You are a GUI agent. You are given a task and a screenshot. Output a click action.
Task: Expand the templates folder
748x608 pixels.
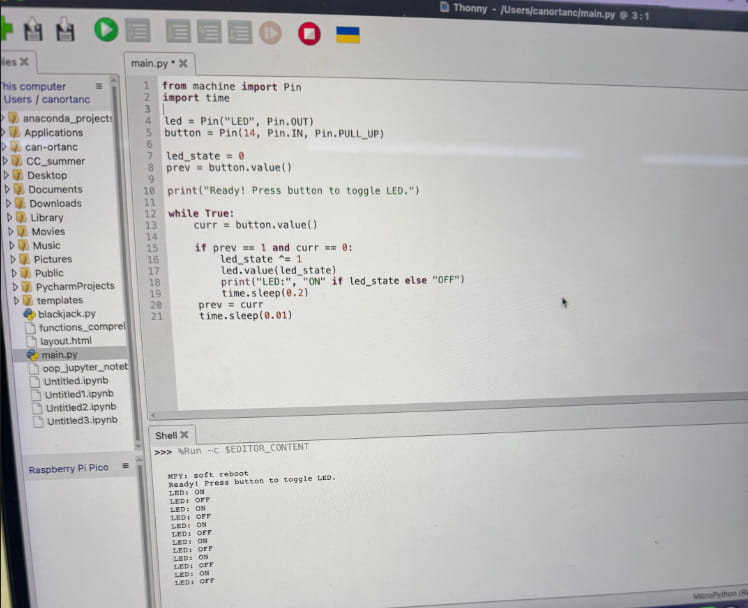click(17, 300)
